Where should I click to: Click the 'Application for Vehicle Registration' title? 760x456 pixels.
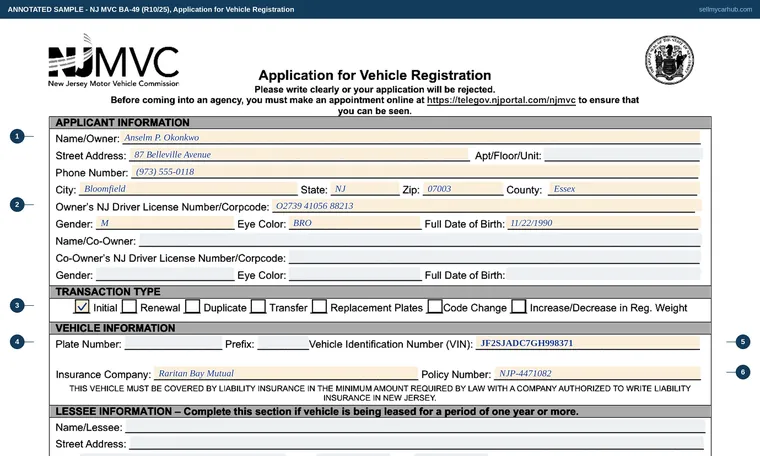point(375,75)
